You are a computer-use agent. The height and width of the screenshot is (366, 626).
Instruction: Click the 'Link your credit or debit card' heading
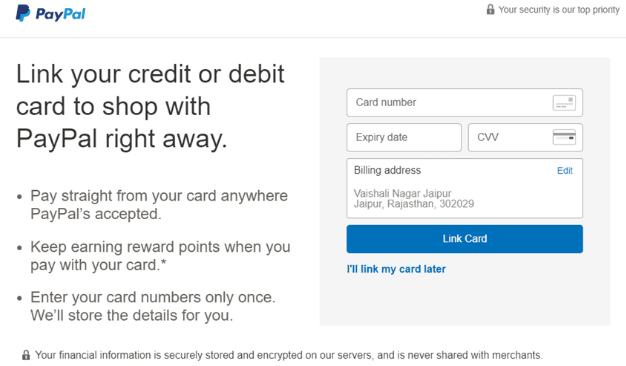pos(150,106)
